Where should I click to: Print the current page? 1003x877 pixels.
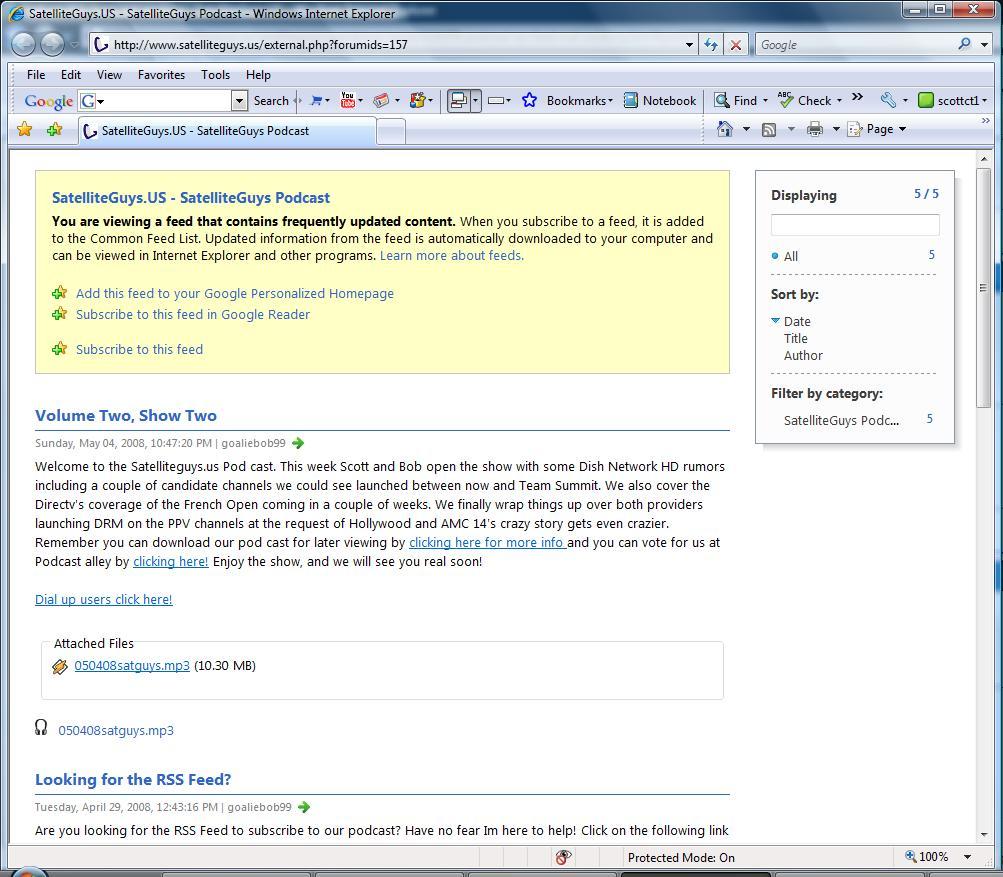click(x=814, y=130)
